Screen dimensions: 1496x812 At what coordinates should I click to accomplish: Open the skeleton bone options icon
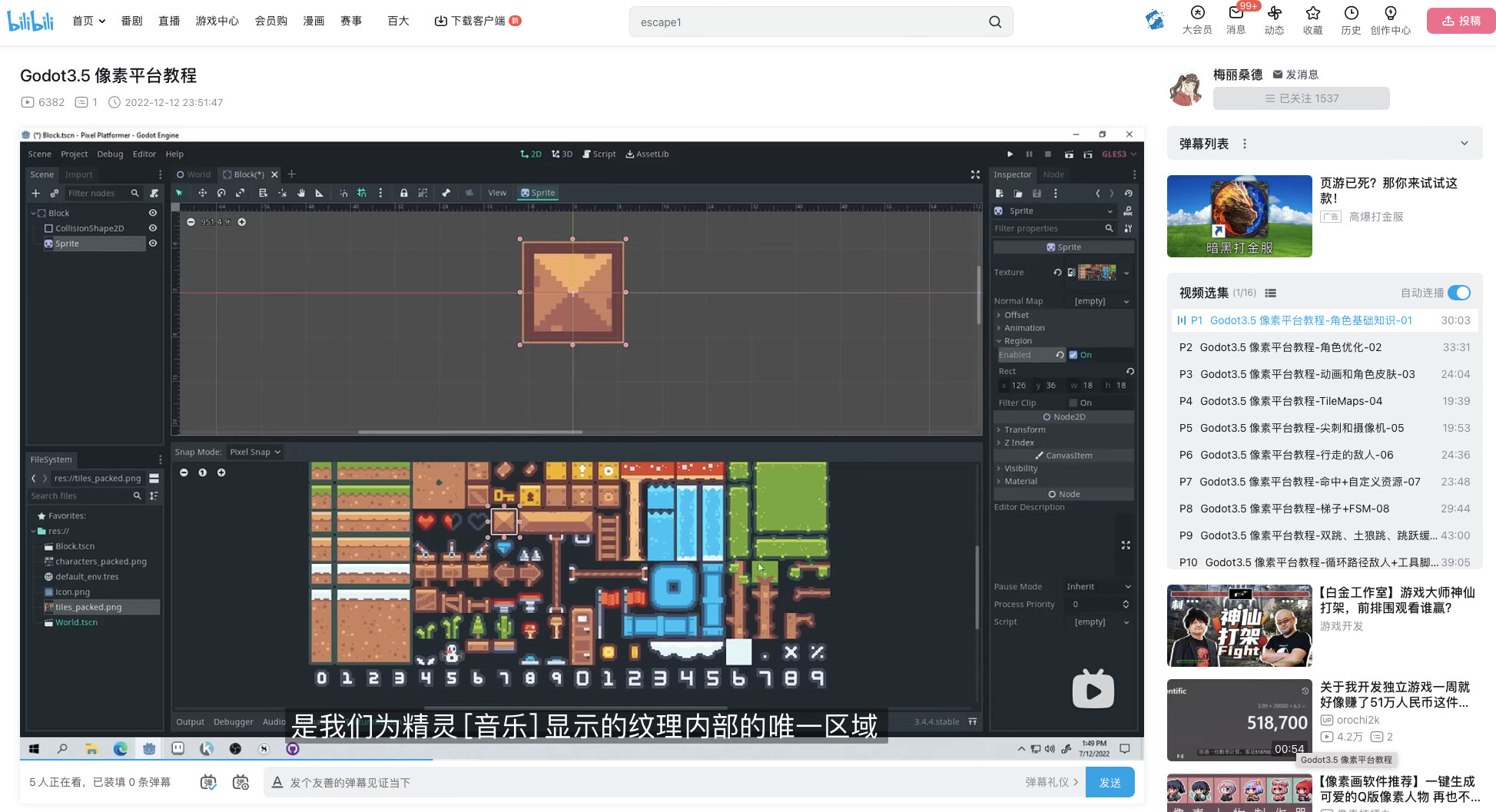point(446,193)
